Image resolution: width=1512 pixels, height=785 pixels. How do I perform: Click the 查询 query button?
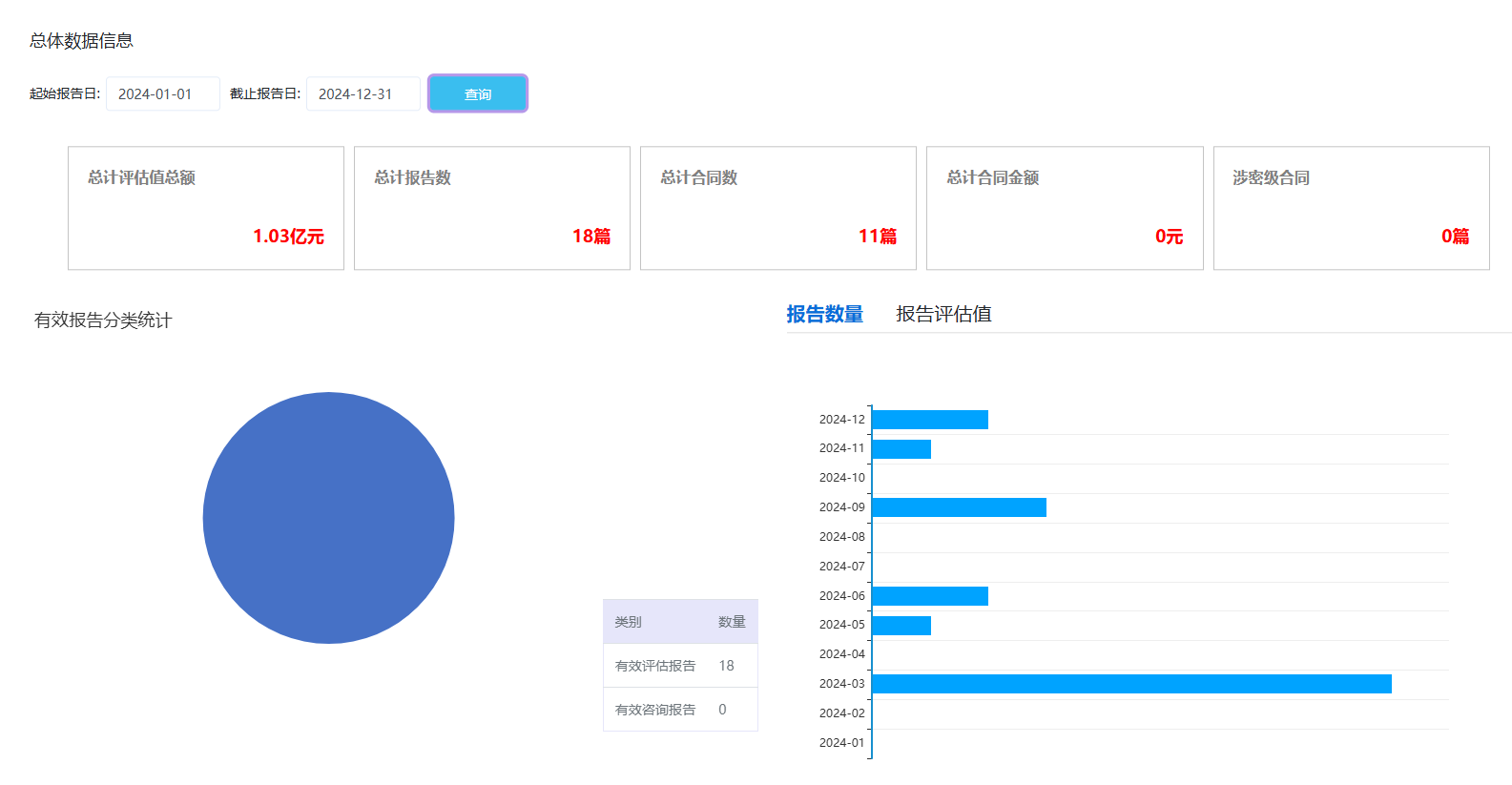point(477,93)
